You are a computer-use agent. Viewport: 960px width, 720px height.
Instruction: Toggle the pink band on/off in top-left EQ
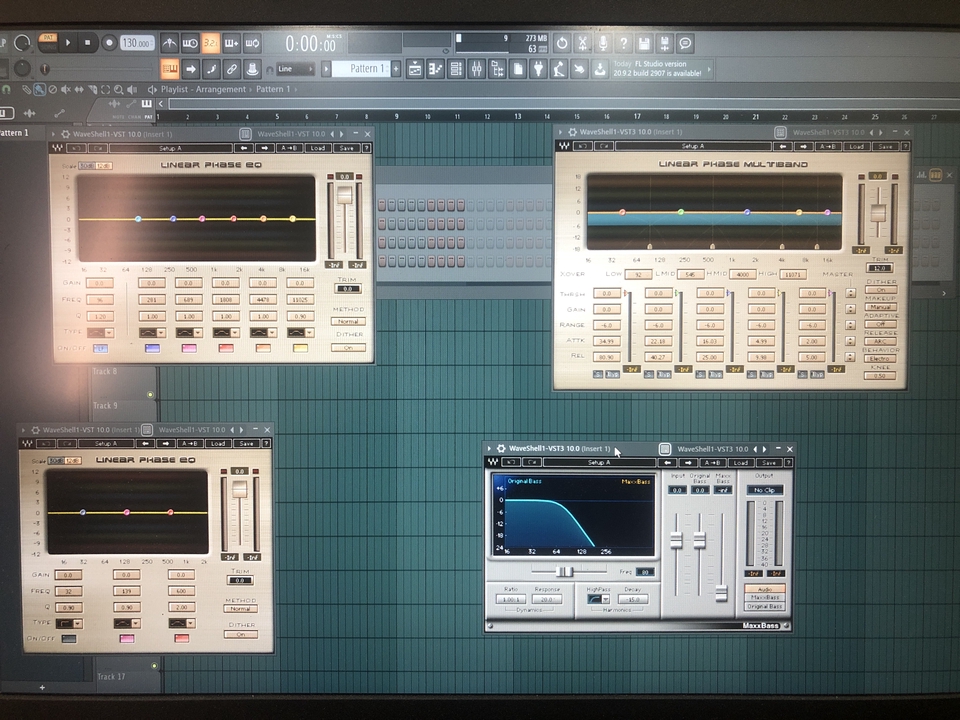[189, 348]
